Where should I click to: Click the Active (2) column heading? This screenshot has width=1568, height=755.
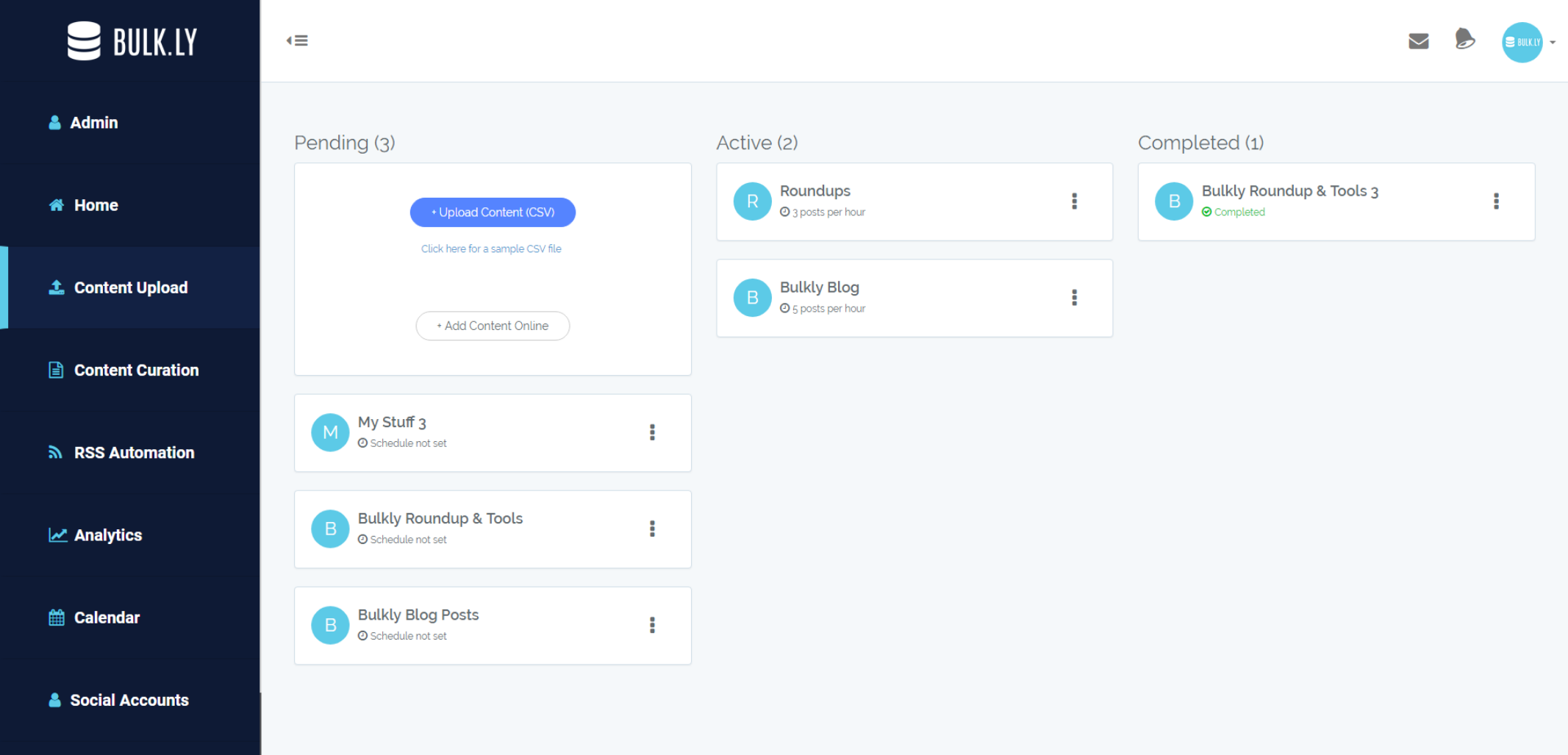(757, 143)
